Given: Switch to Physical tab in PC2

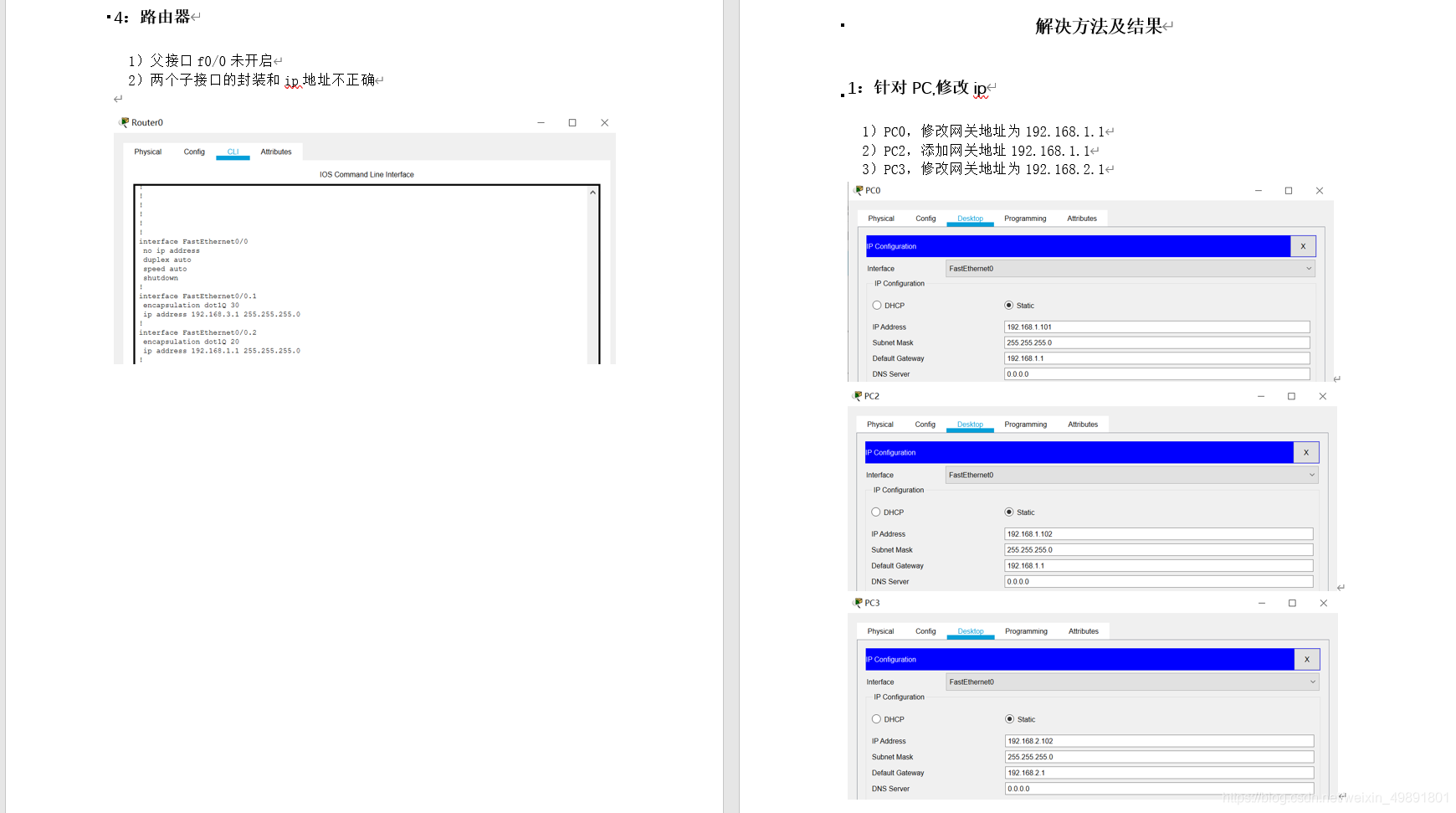Looking at the screenshot, I should point(880,425).
